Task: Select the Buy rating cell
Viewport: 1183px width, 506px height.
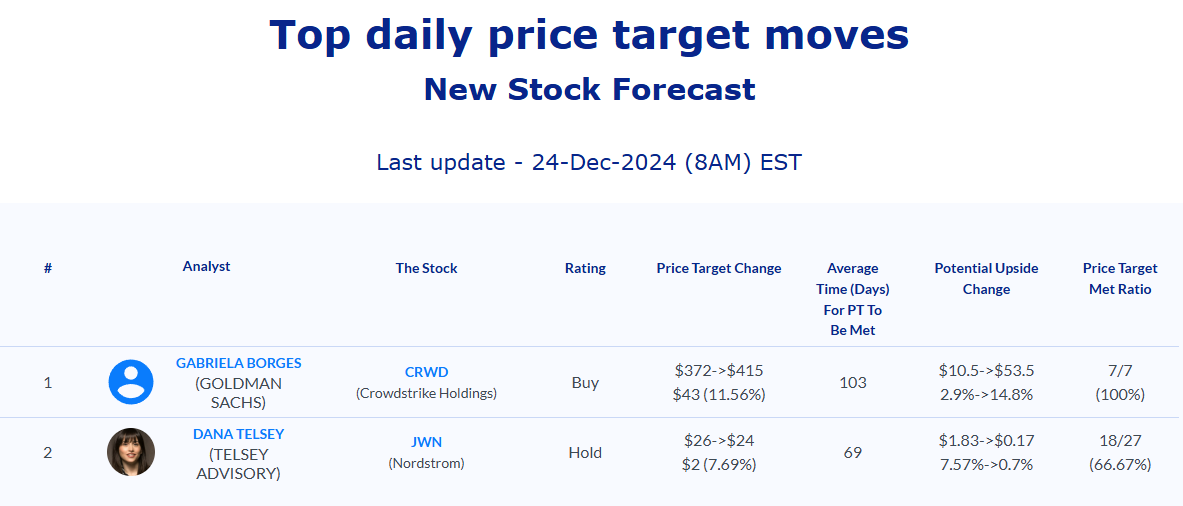Action: tap(585, 382)
